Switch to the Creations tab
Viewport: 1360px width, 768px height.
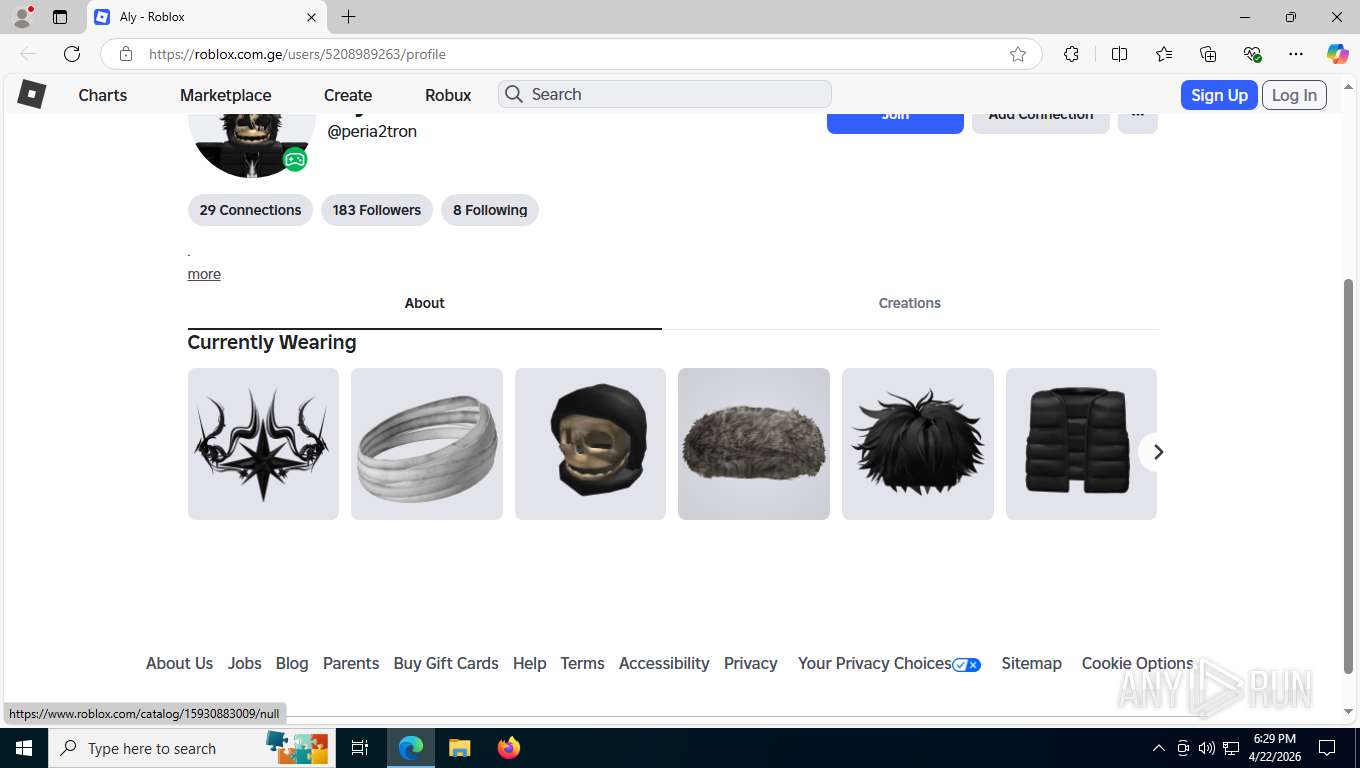(x=910, y=303)
